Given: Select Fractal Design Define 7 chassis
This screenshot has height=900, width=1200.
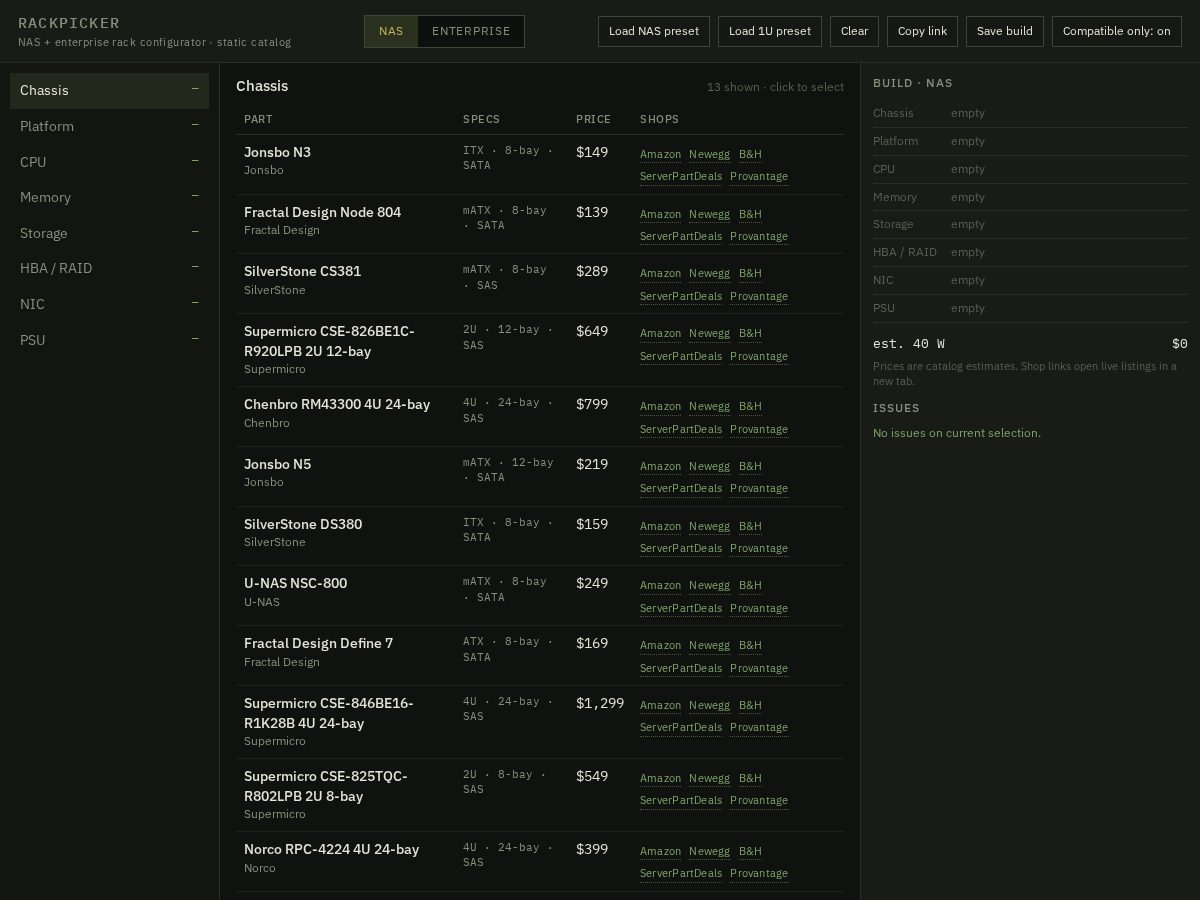Looking at the screenshot, I should 540,655.
